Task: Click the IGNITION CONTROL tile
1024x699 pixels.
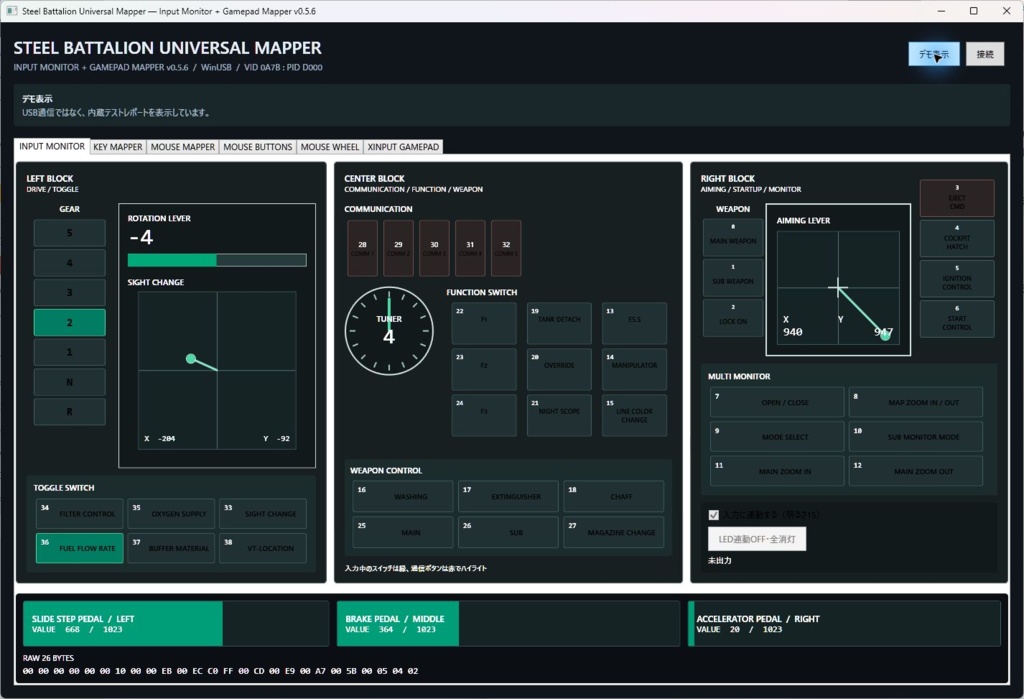Action: point(957,279)
